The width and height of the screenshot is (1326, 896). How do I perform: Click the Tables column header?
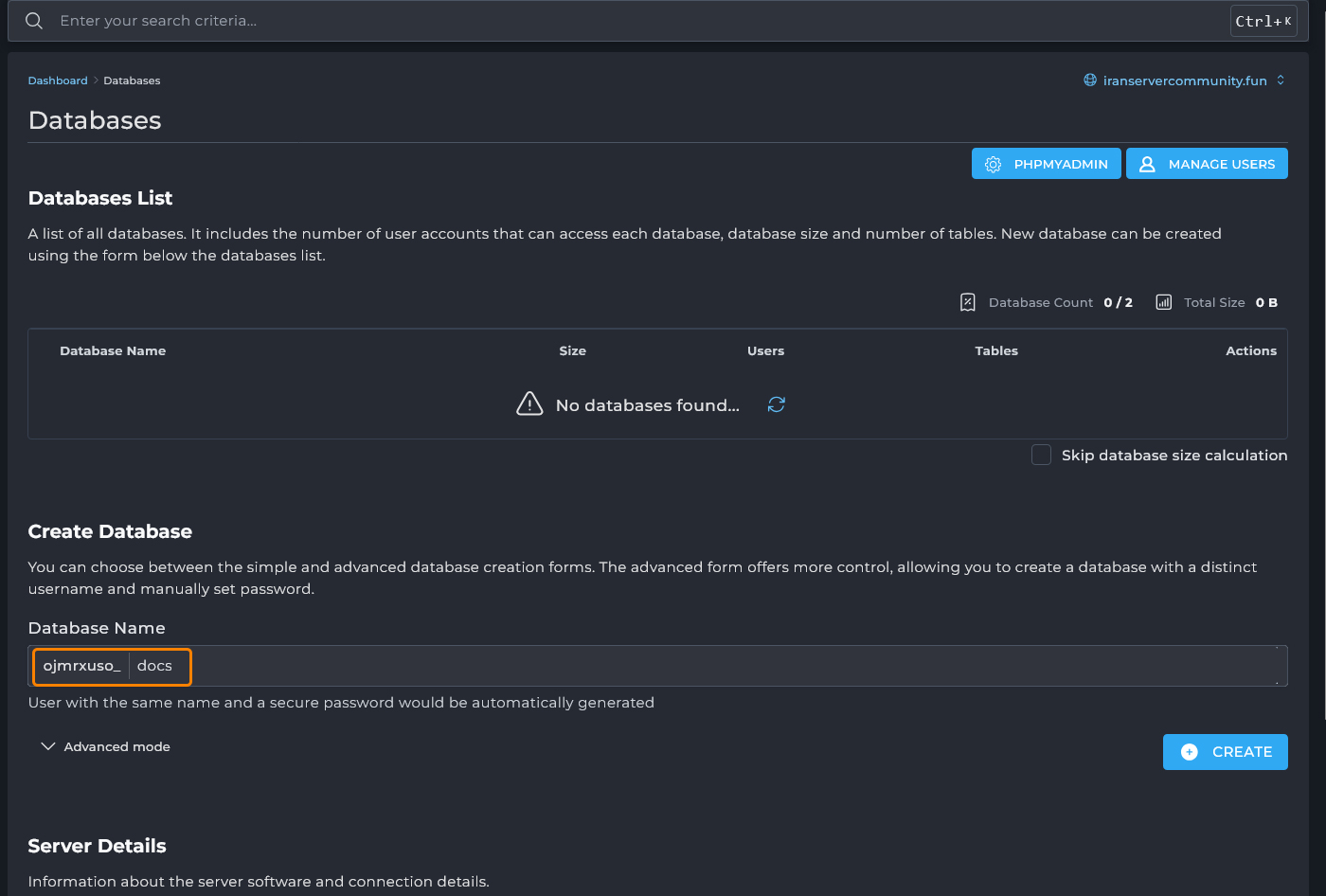[996, 350]
